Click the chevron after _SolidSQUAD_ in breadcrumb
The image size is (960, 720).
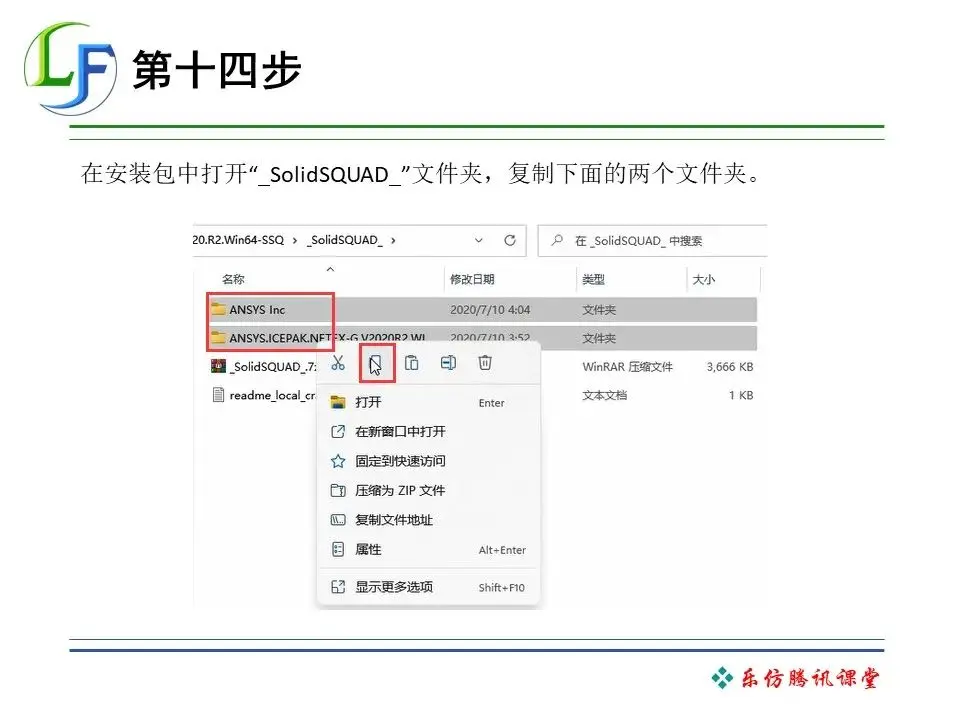(393, 241)
